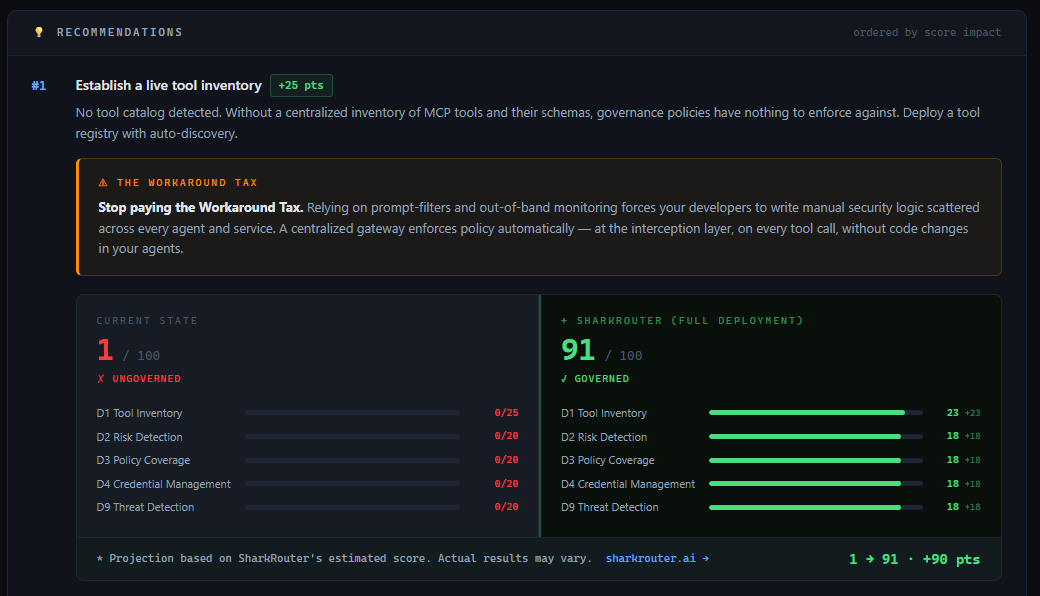This screenshot has width=1040, height=596.
Task: Click the Current State D9 Threat Detection bar
Action: pos(352,507)
